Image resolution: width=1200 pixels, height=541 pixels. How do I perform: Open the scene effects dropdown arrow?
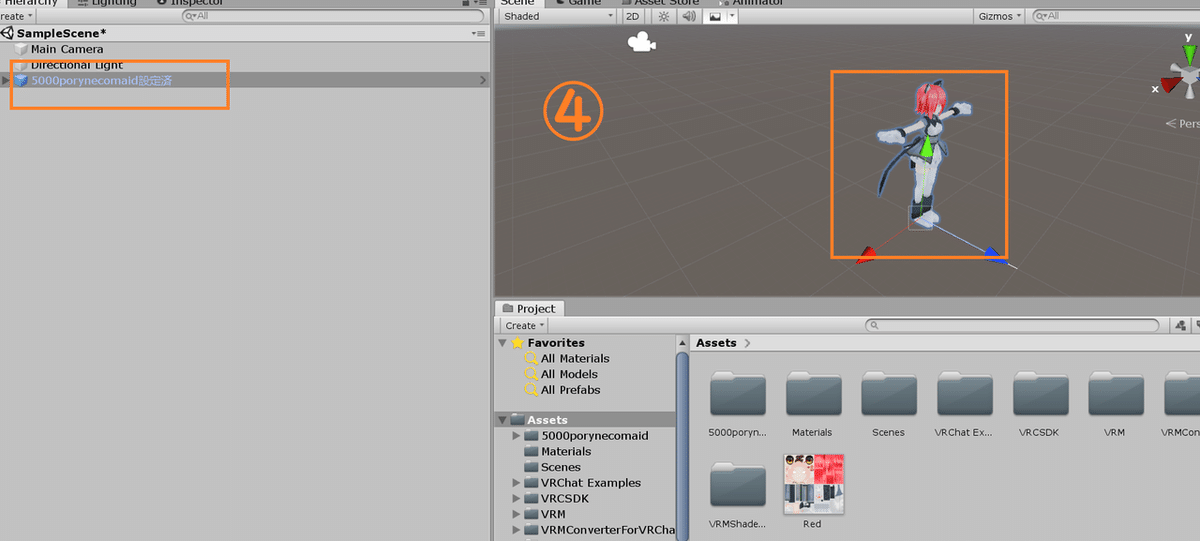[733, 16]
